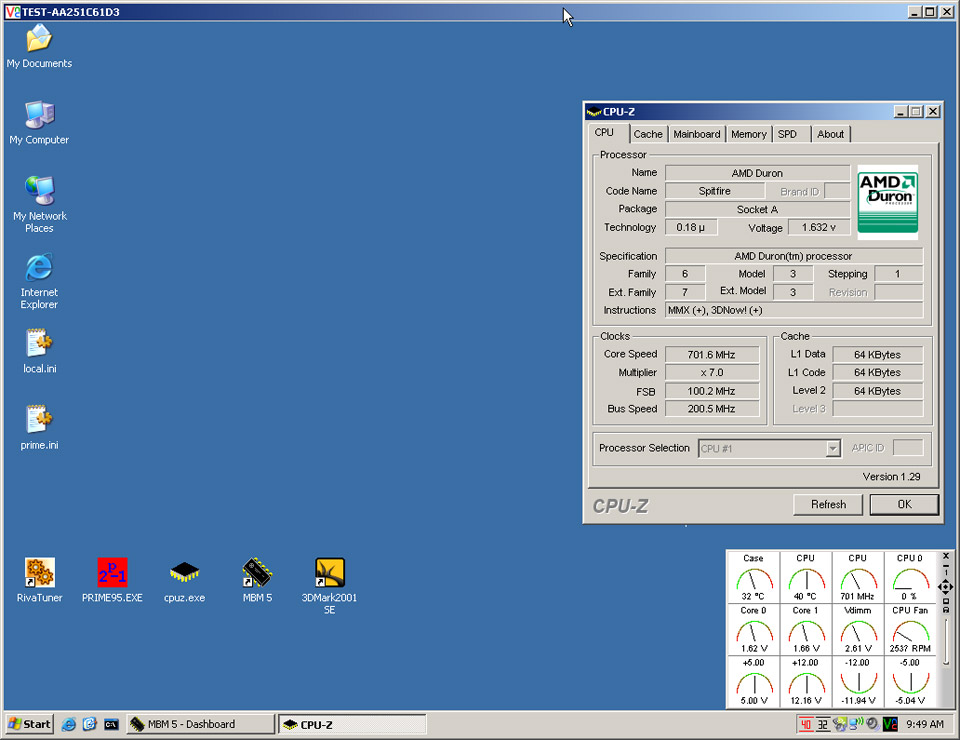Click the Core Speed value 701.6 MHz
960x740 pixels.
tap(711, 354)
